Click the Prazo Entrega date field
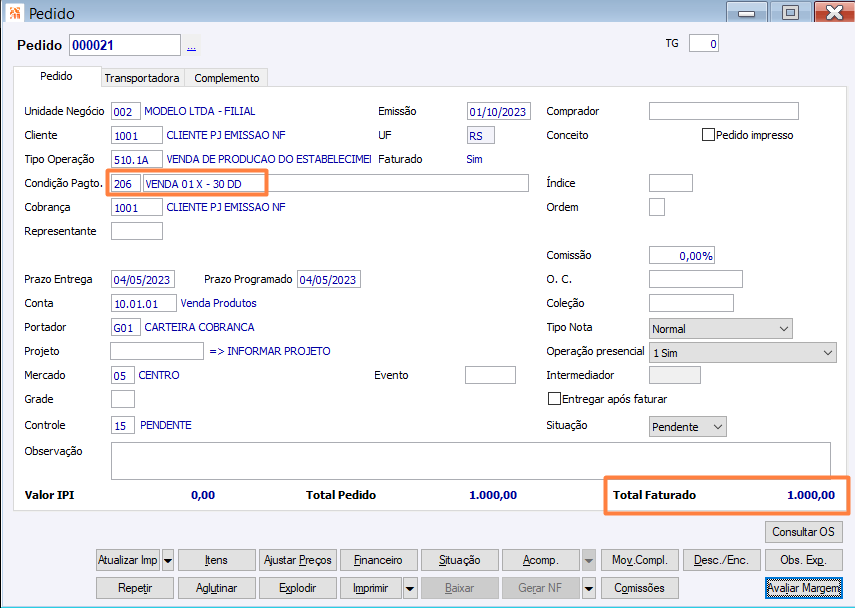The image size is (855, 608). pyautogui.click(x=143, y=279)
